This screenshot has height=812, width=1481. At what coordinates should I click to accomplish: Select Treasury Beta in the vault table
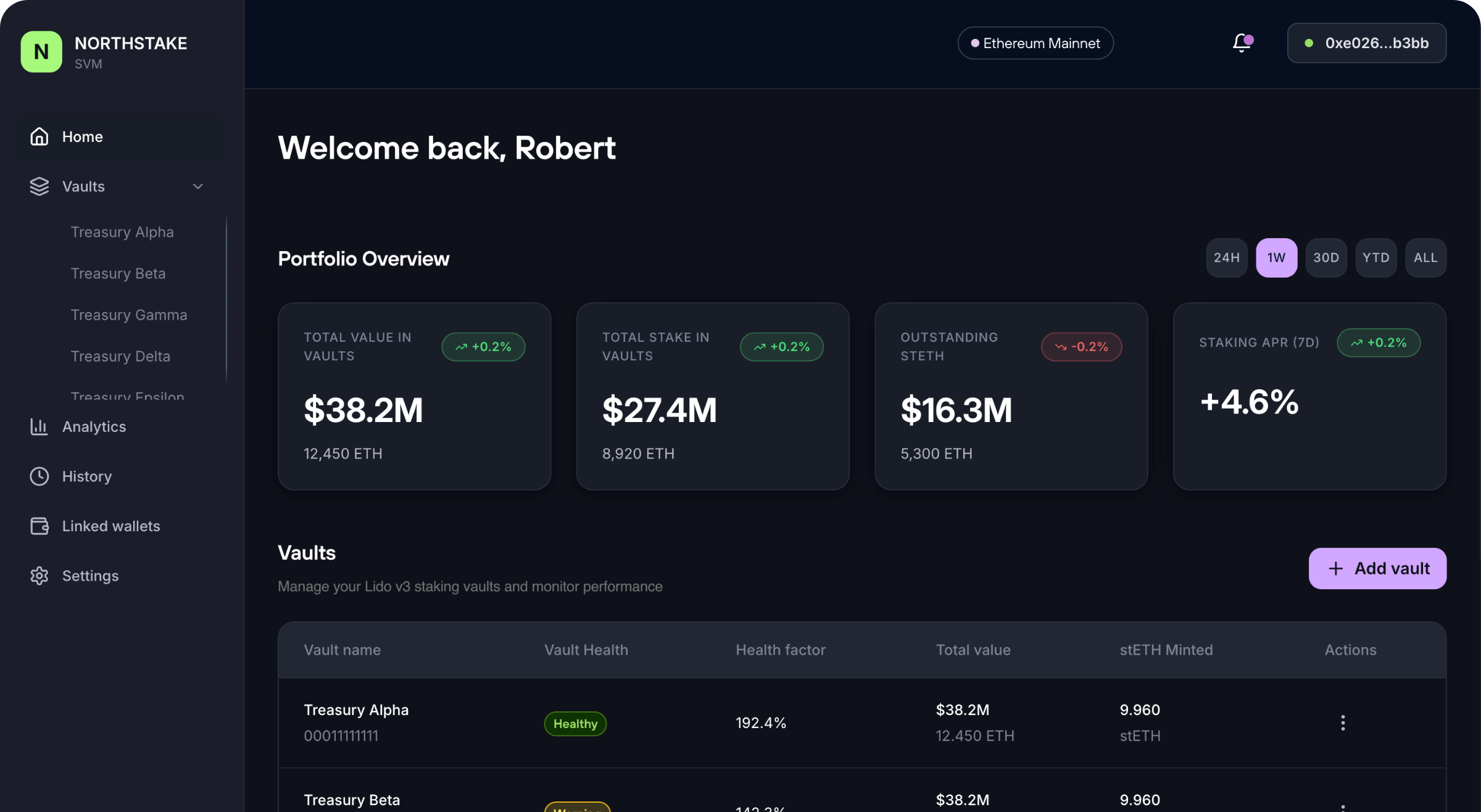[352, 799]
